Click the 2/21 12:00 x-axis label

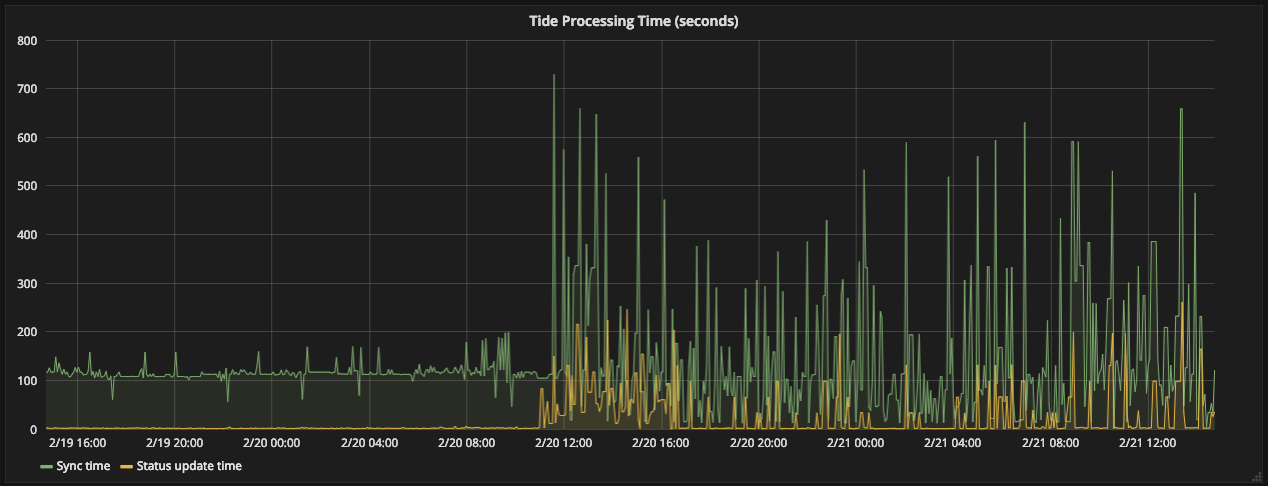tap(1146, 442)
